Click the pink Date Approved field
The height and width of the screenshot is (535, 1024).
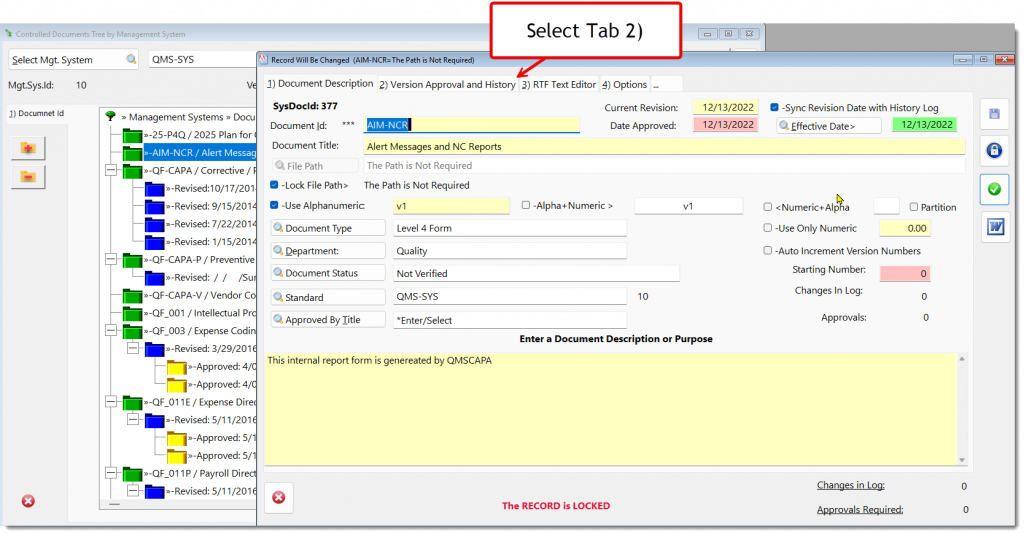coord(726,124)
